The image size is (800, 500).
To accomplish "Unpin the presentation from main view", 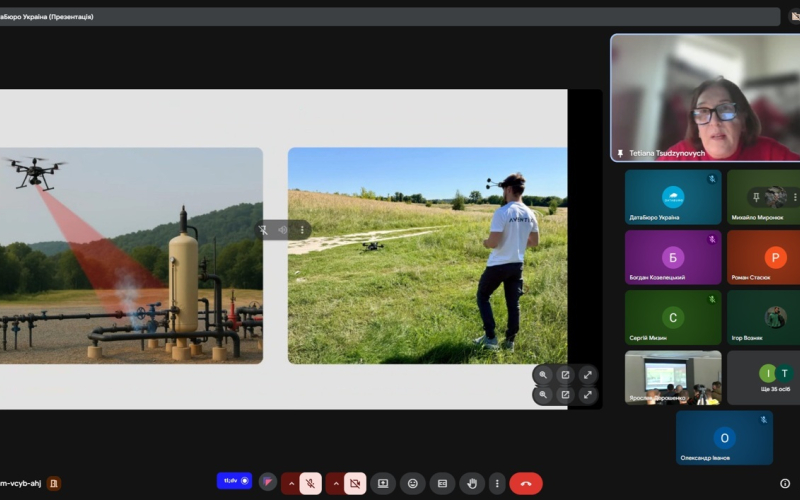I will click(x=263, y=230).
